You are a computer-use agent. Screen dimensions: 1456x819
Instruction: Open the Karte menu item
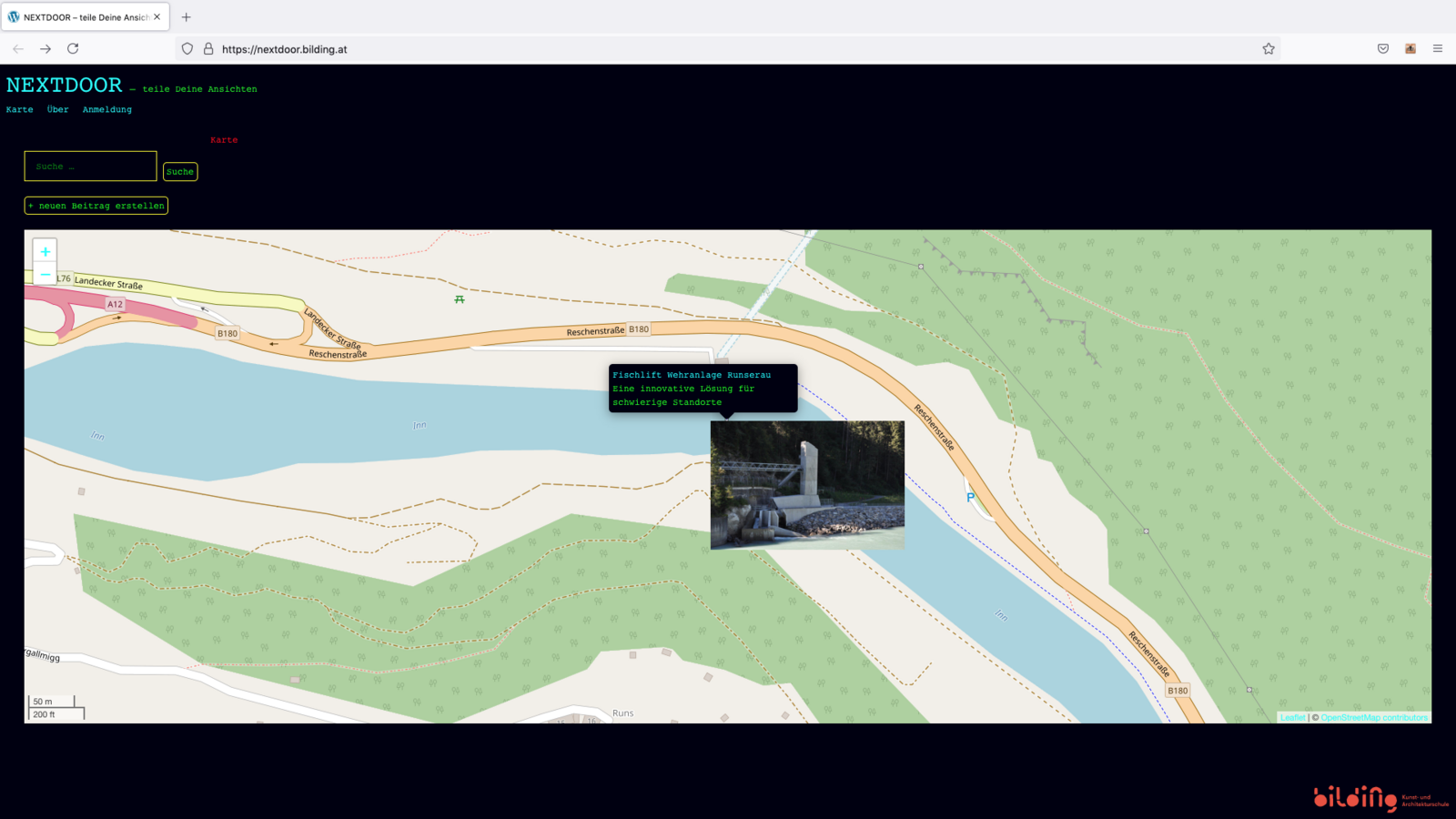[19, 109]
